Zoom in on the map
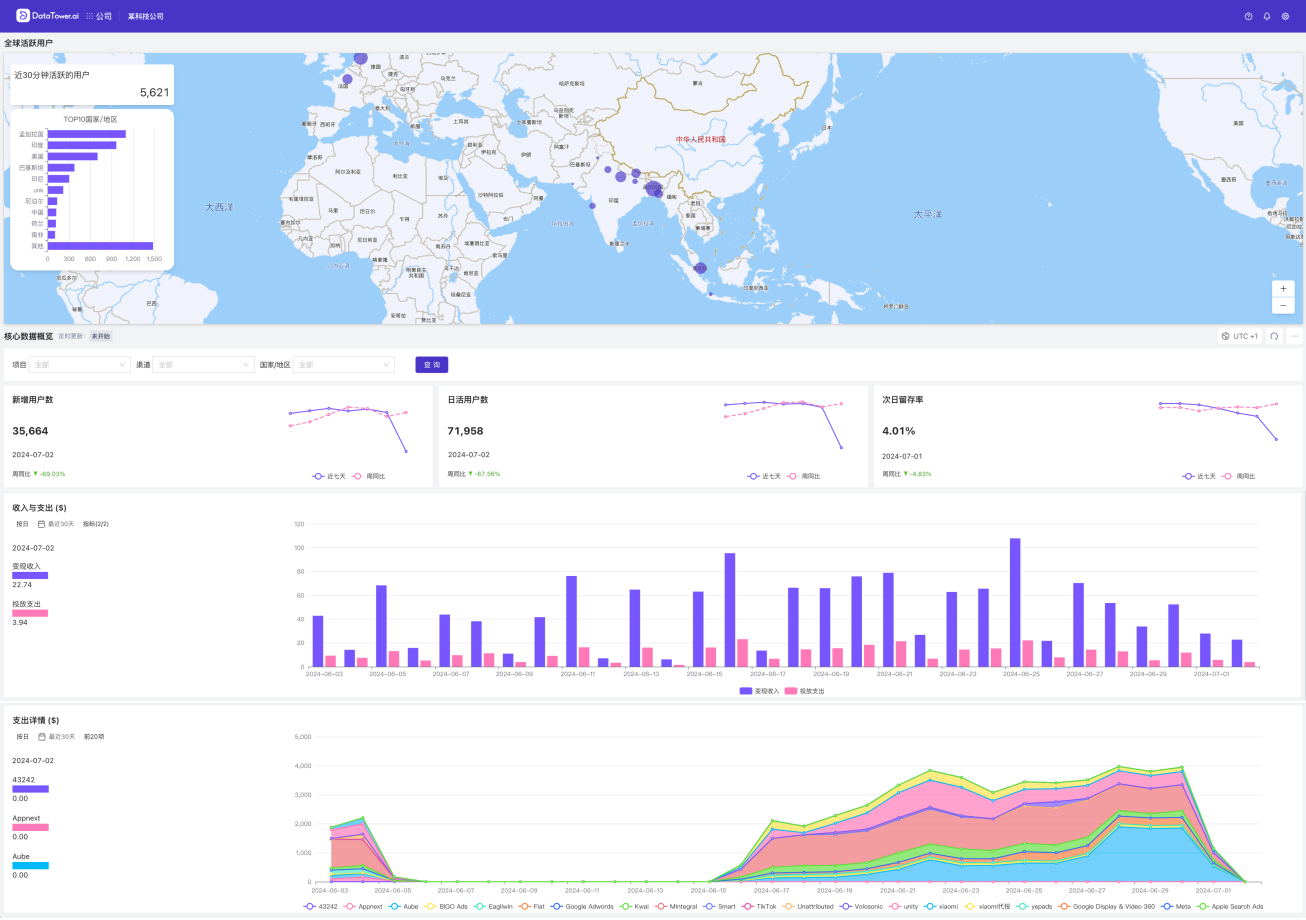Screen dimensions: 1306x920 [1283, 288]
